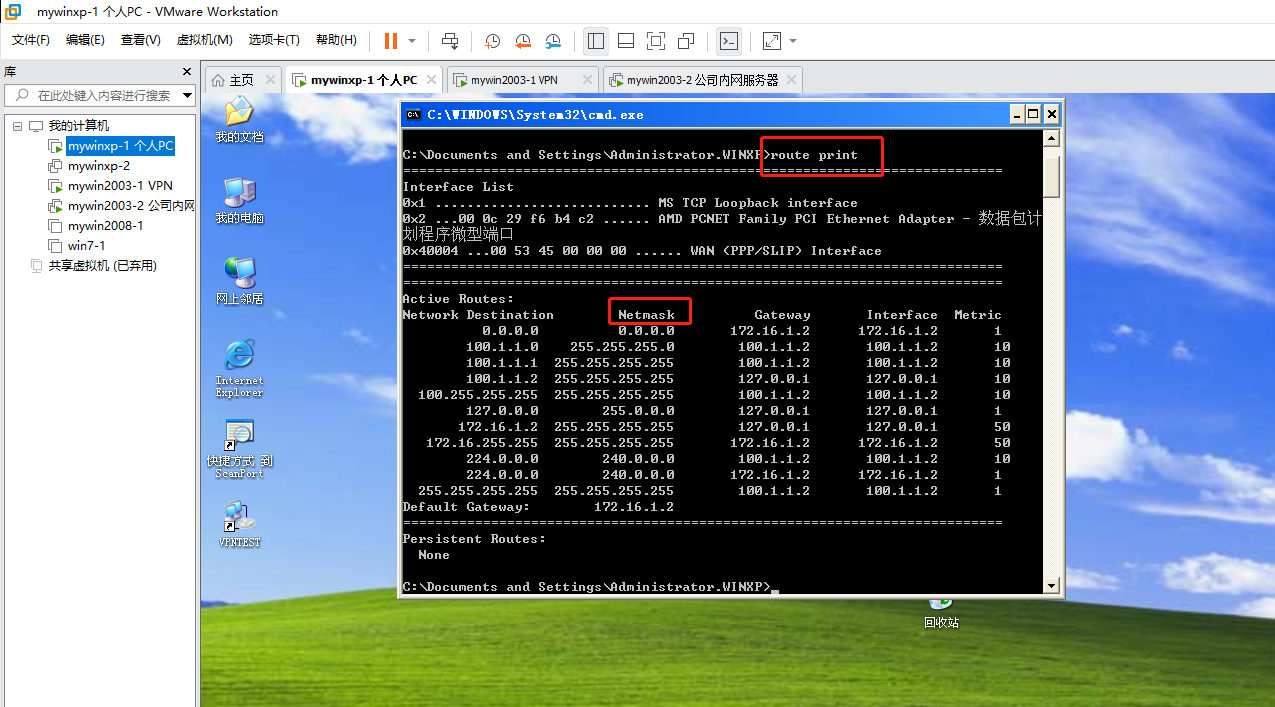The width and height of the screenshot is (1275, 707).
Task: Minimize the cmd.exe window
Action: (1017, 114)
